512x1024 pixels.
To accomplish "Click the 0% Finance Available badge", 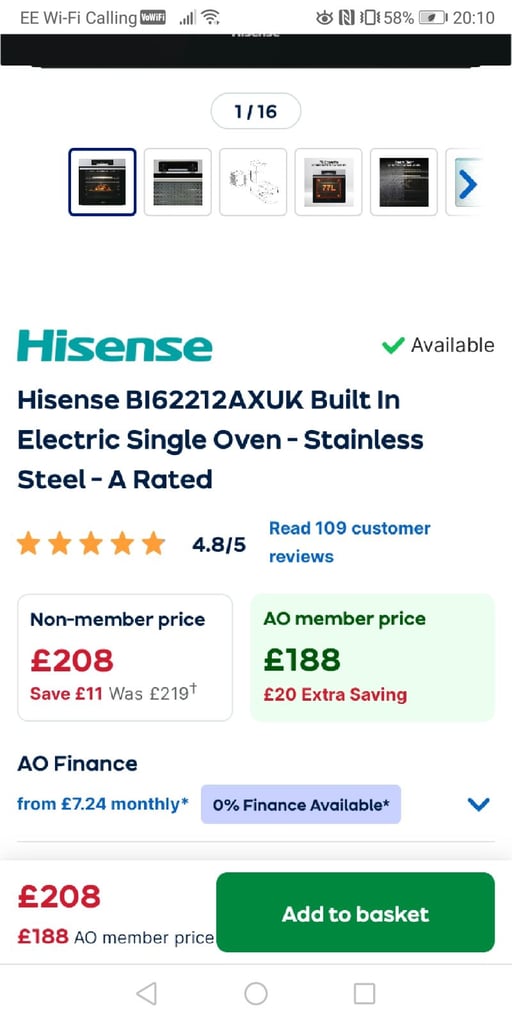I will click(301, 805).
